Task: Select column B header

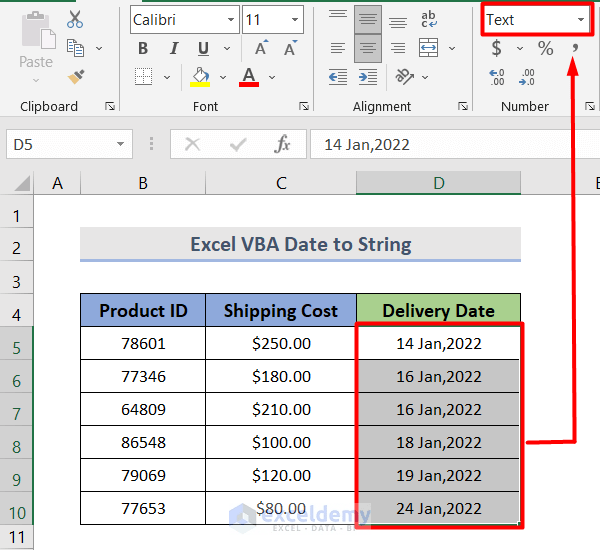Action: (143, 183)
